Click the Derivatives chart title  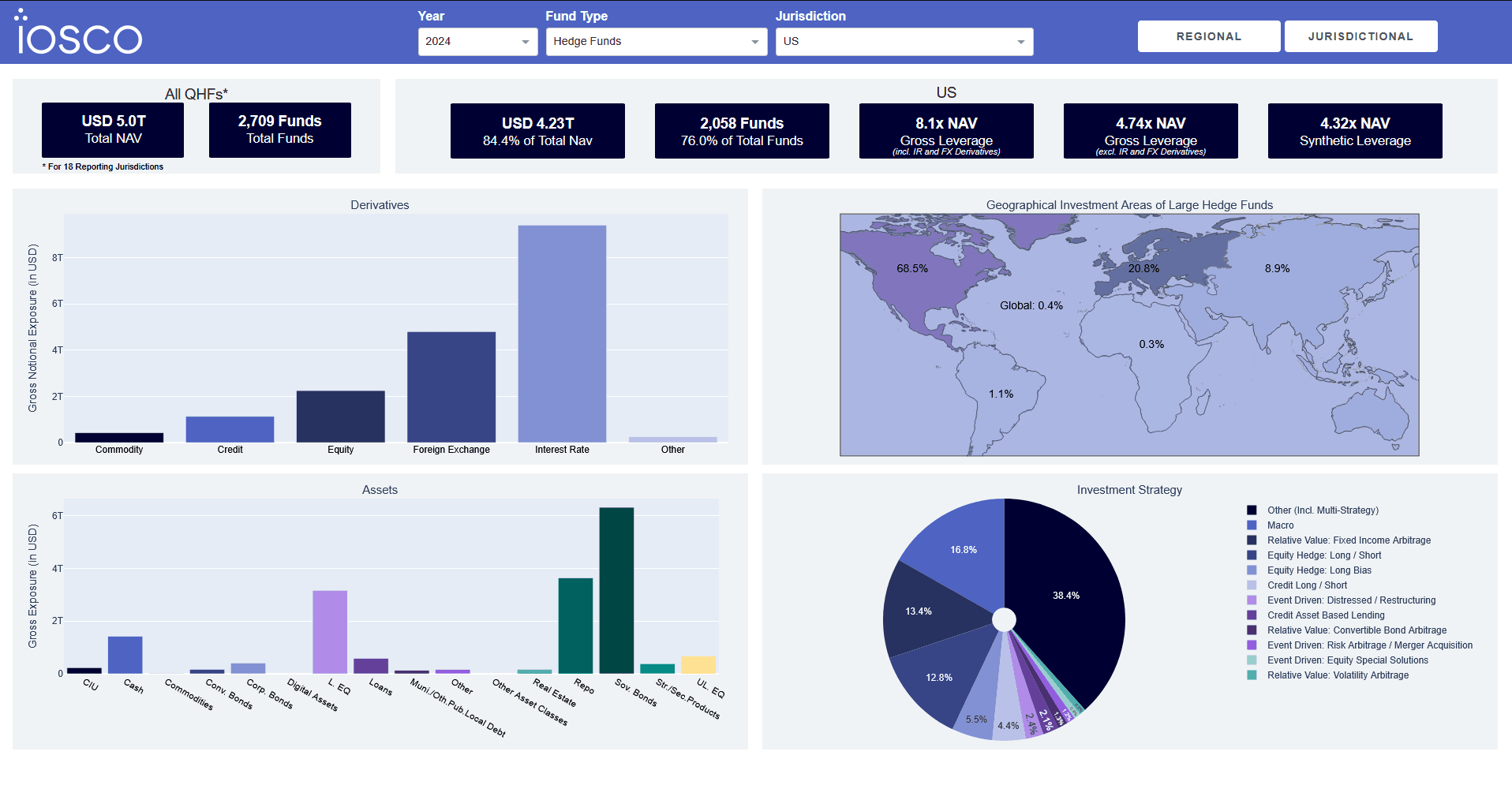pos(380,205)
